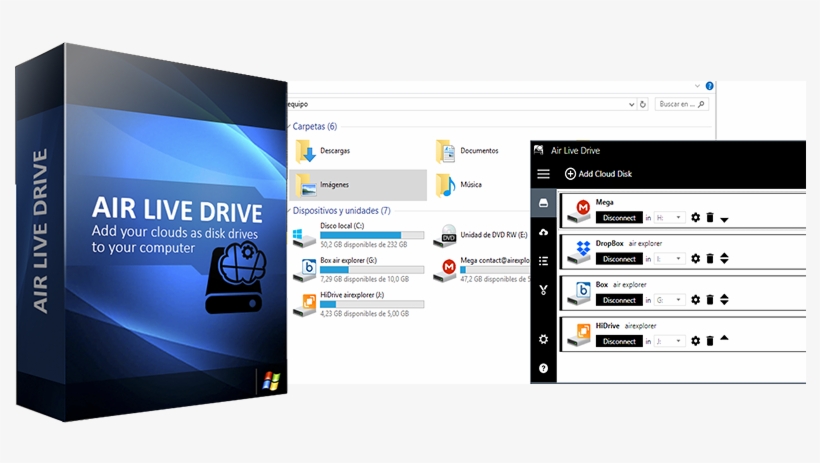Select the Imágenes folder in Explorer

[x=358, y=185]
